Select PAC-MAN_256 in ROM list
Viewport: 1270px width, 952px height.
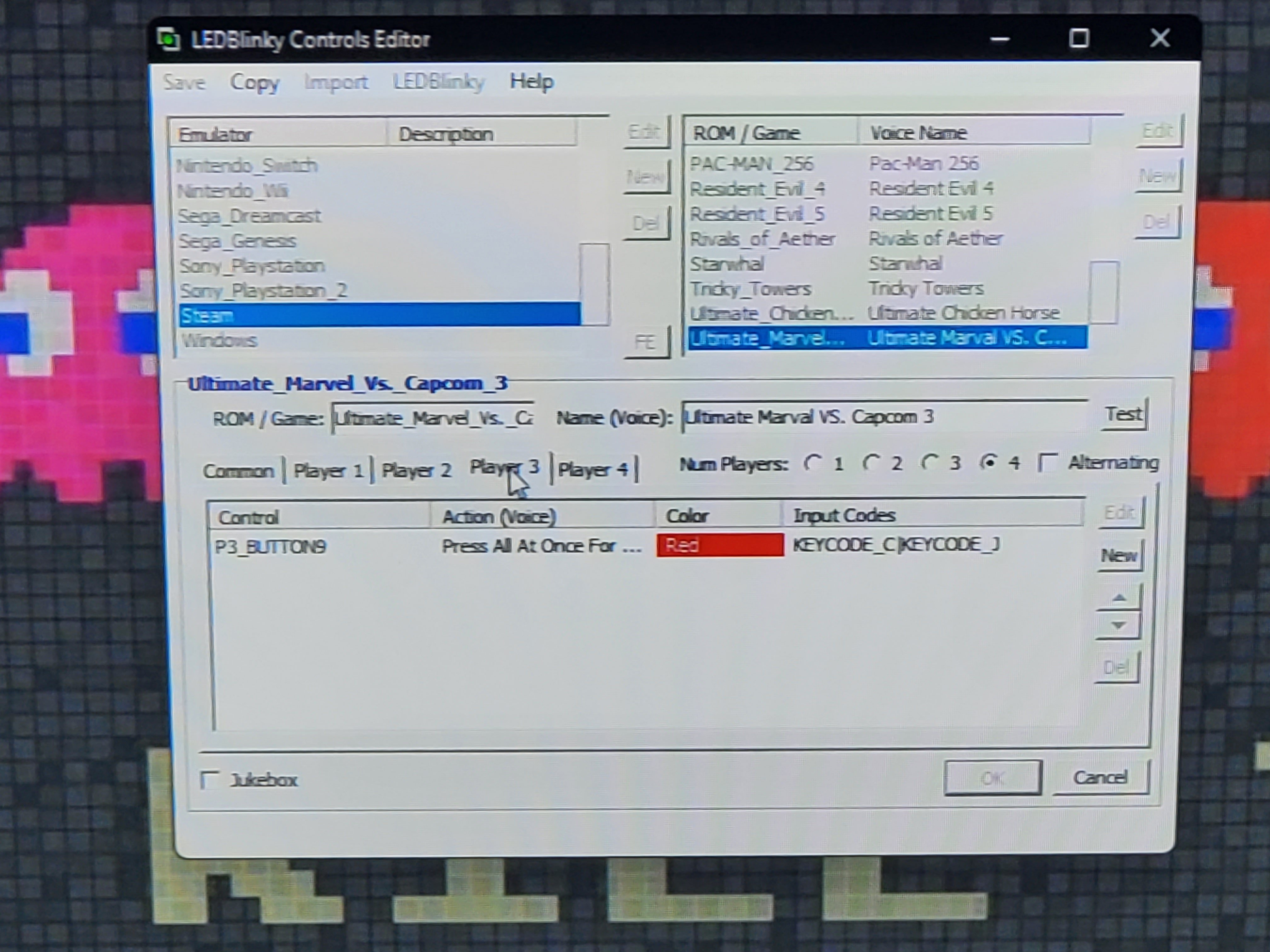coord(888,163)
